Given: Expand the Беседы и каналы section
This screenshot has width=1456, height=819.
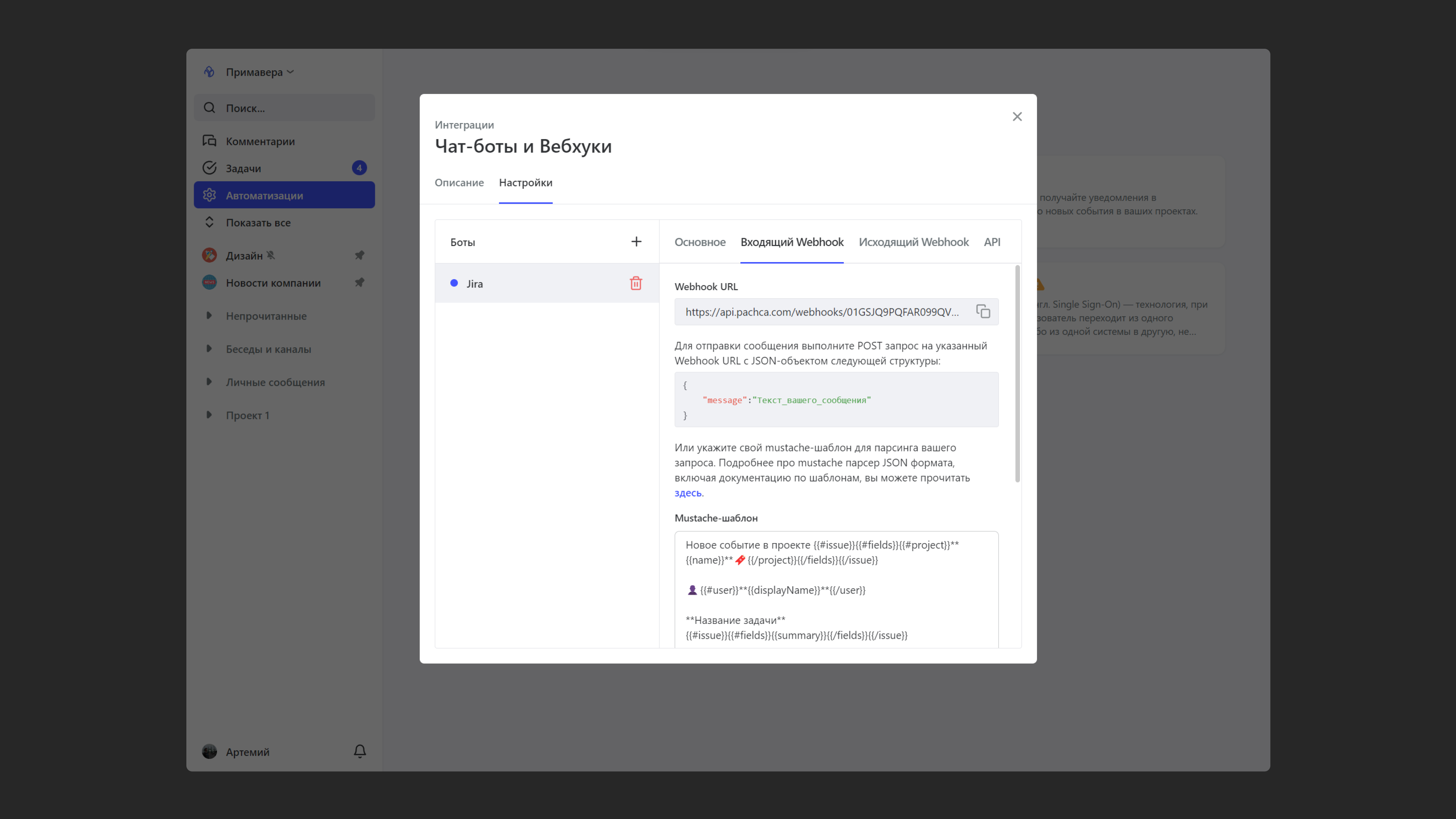Looking at the screenshot, I should 209,349.
